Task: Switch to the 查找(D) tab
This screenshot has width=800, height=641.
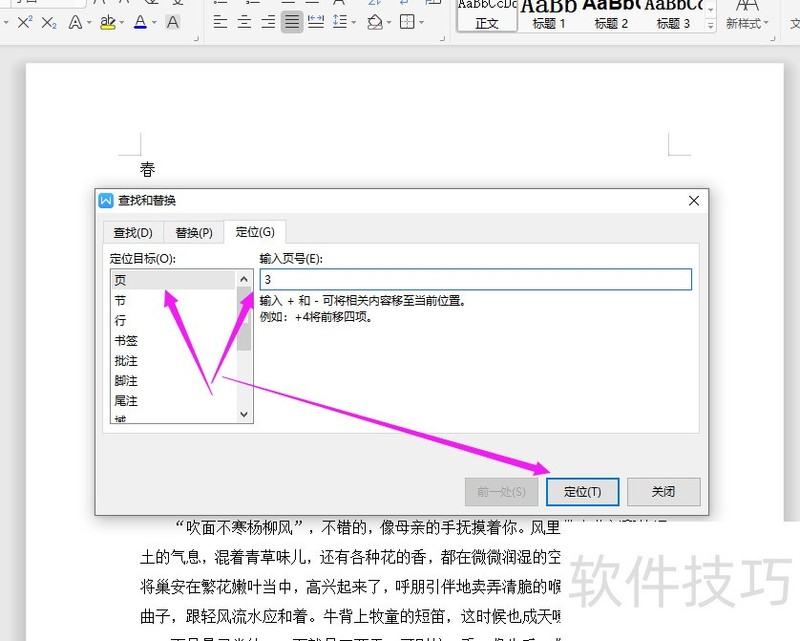Action: [x=133, y=233]
